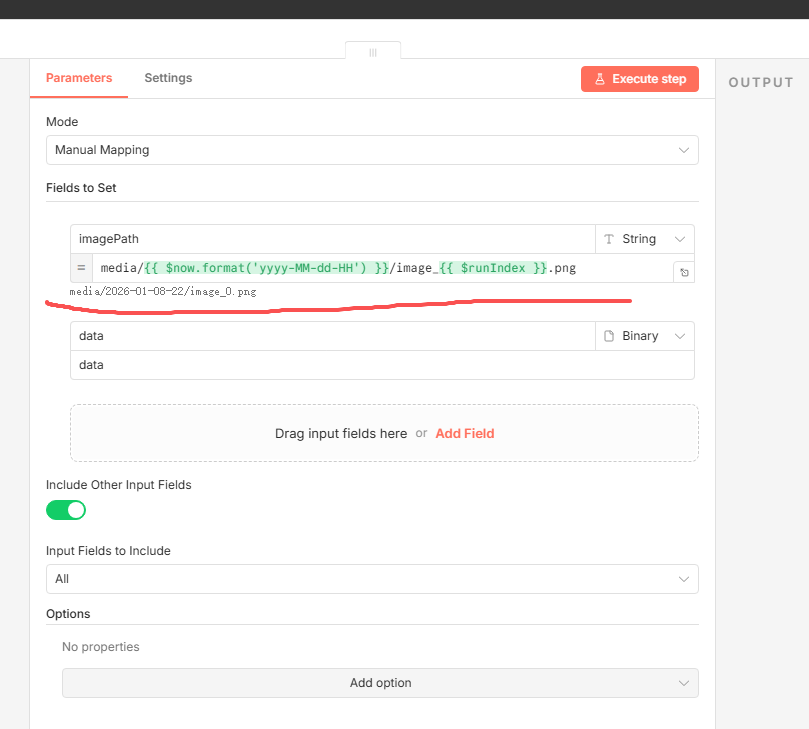Image resolution: width=809 pixels, height=729 pixels.
Task: Select the Parameters tab
Action: (79, 78)
